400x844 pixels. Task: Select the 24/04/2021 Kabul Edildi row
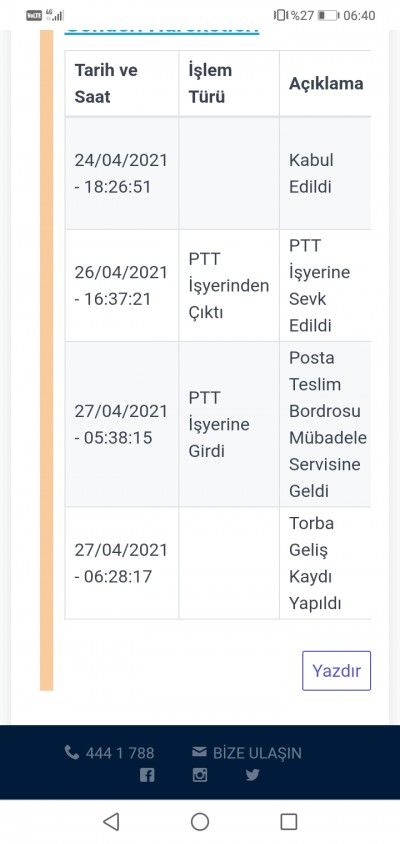pyautogui.click(x=218, y=173)
